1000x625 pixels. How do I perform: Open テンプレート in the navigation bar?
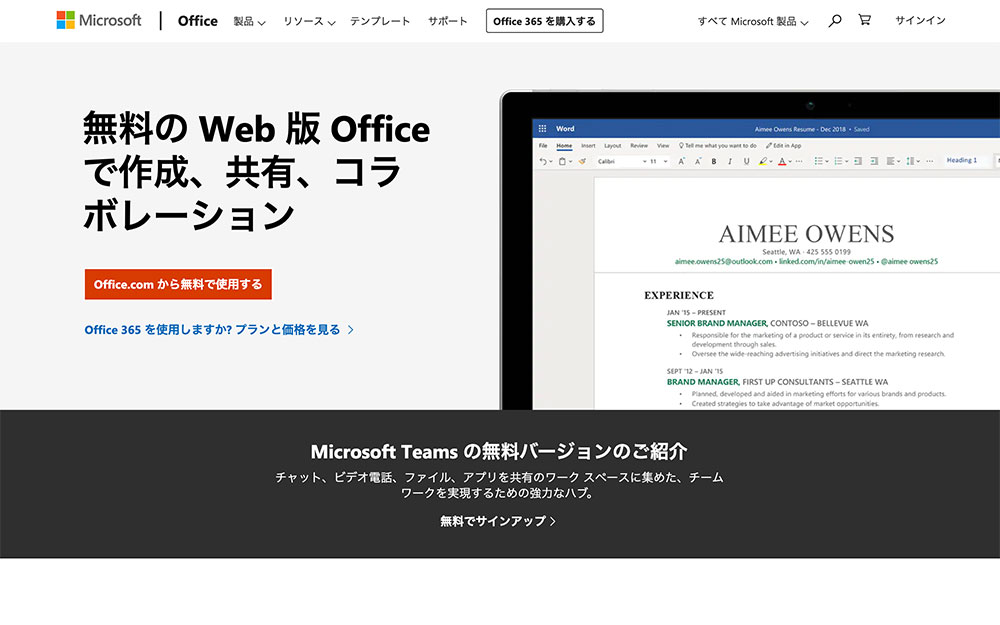point(380,21)
